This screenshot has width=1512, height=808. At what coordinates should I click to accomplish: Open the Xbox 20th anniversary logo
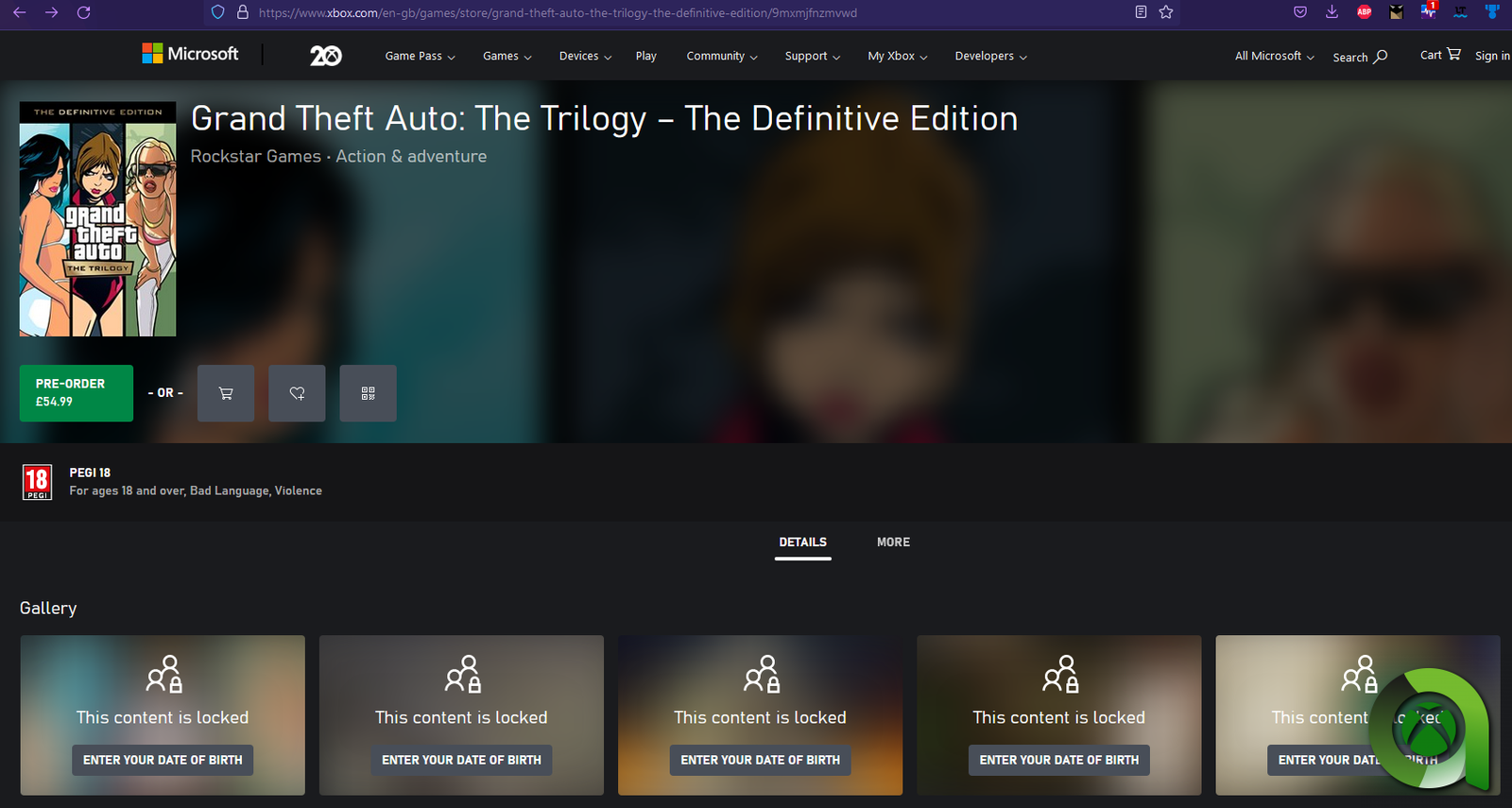pos(325,56)
